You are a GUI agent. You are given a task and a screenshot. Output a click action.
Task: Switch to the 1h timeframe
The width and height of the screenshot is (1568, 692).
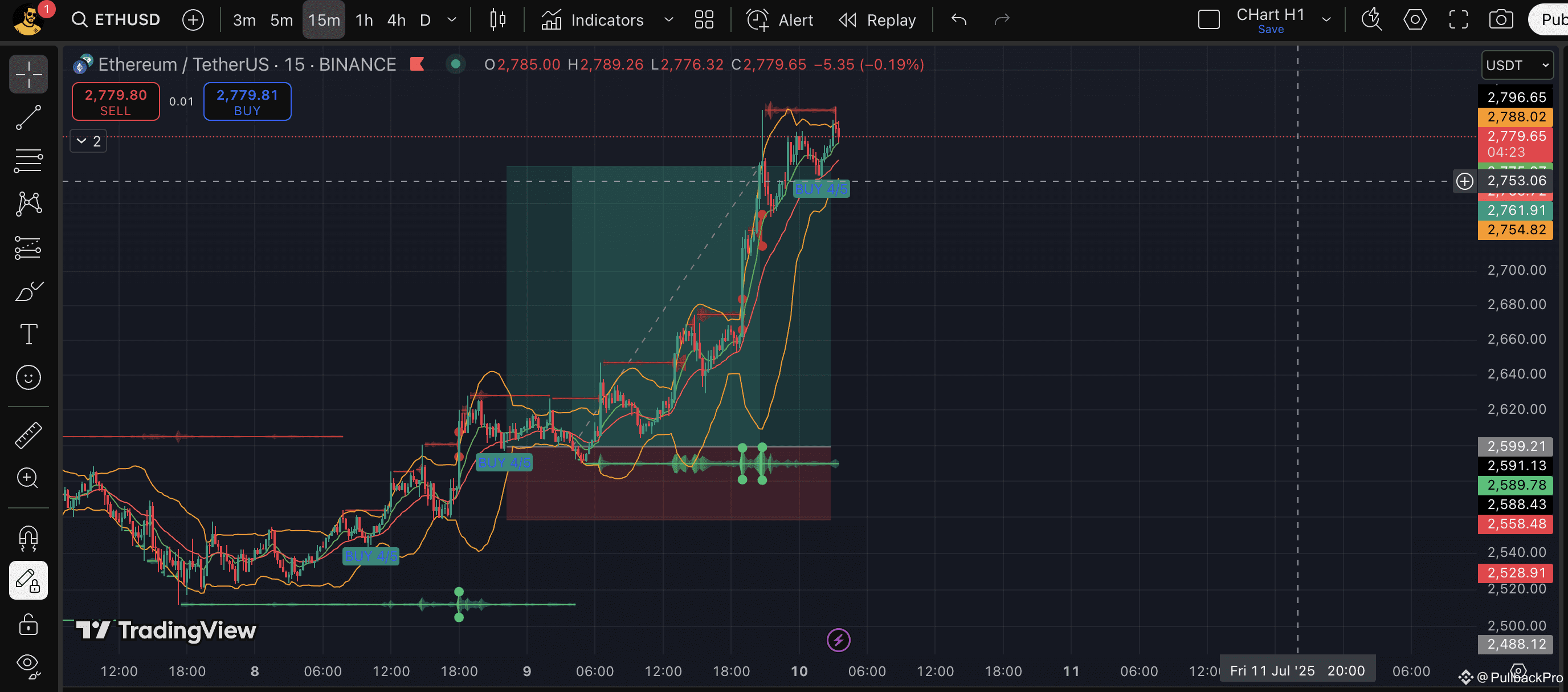pos(364,20)
